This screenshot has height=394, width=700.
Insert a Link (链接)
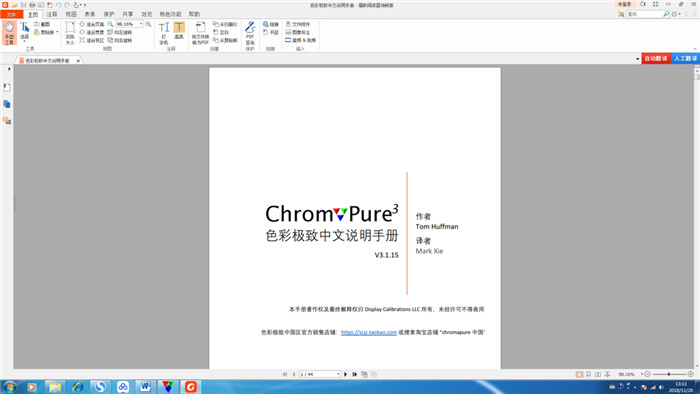coord(271,24)
